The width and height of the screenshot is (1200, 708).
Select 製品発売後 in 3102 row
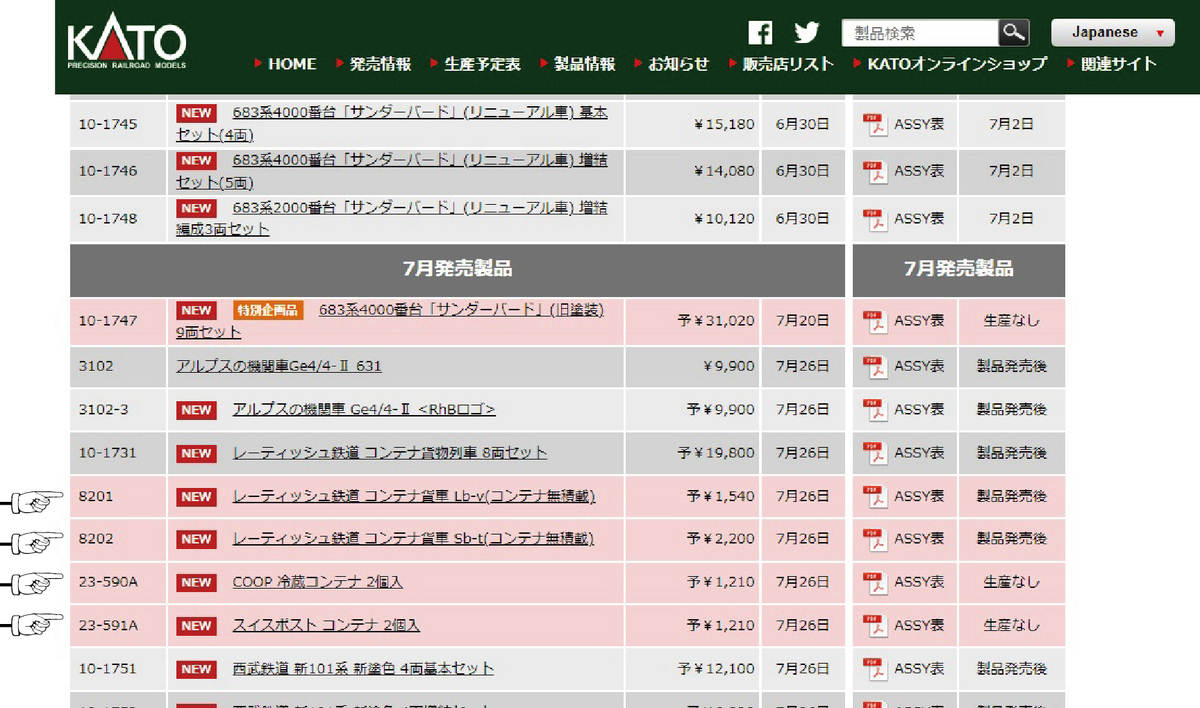tap(1011, 366)
